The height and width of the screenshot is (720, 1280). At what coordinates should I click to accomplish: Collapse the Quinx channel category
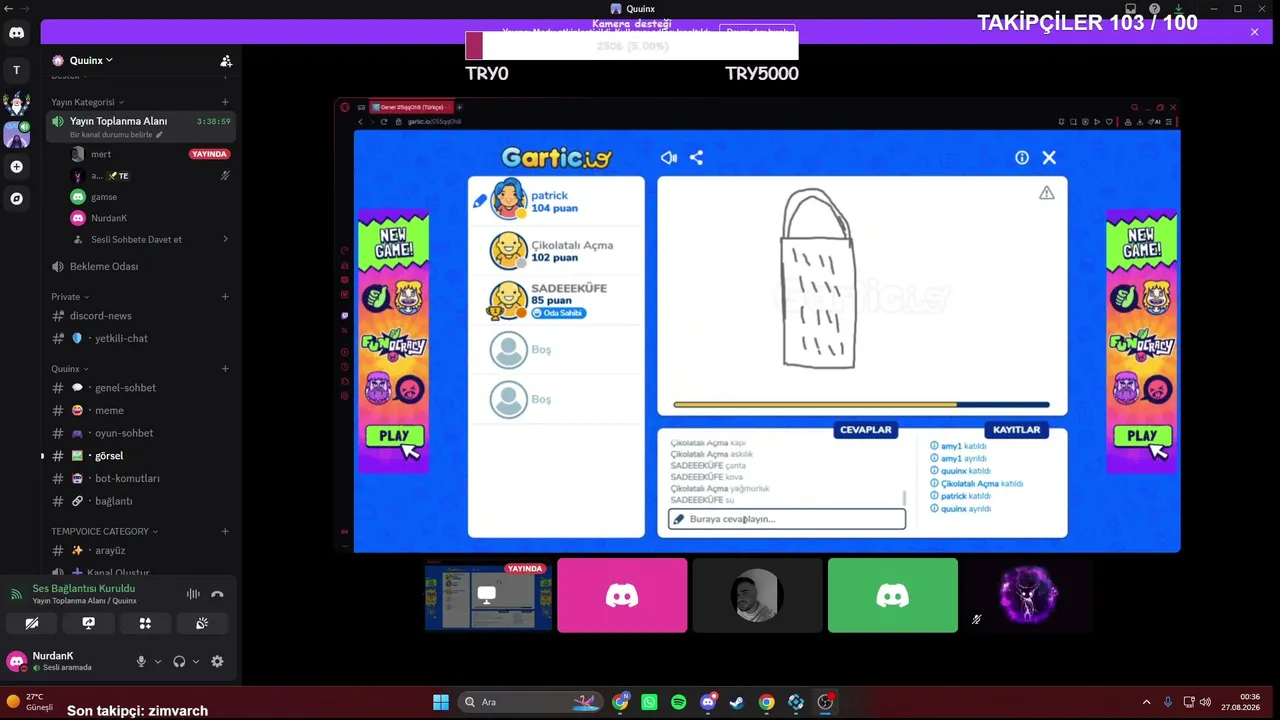[x=70, y=369]
